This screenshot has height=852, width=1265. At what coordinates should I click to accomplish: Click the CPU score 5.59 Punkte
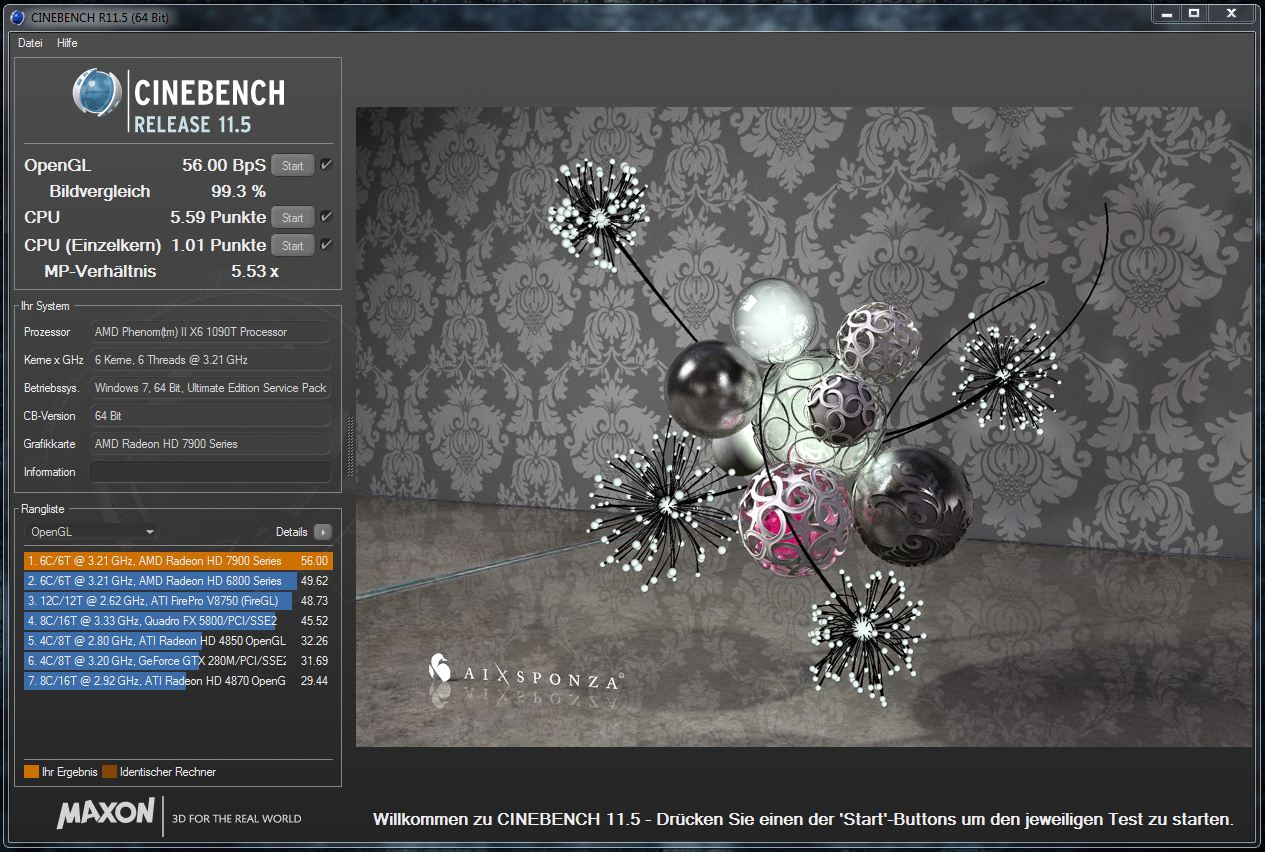click(218, 217)
